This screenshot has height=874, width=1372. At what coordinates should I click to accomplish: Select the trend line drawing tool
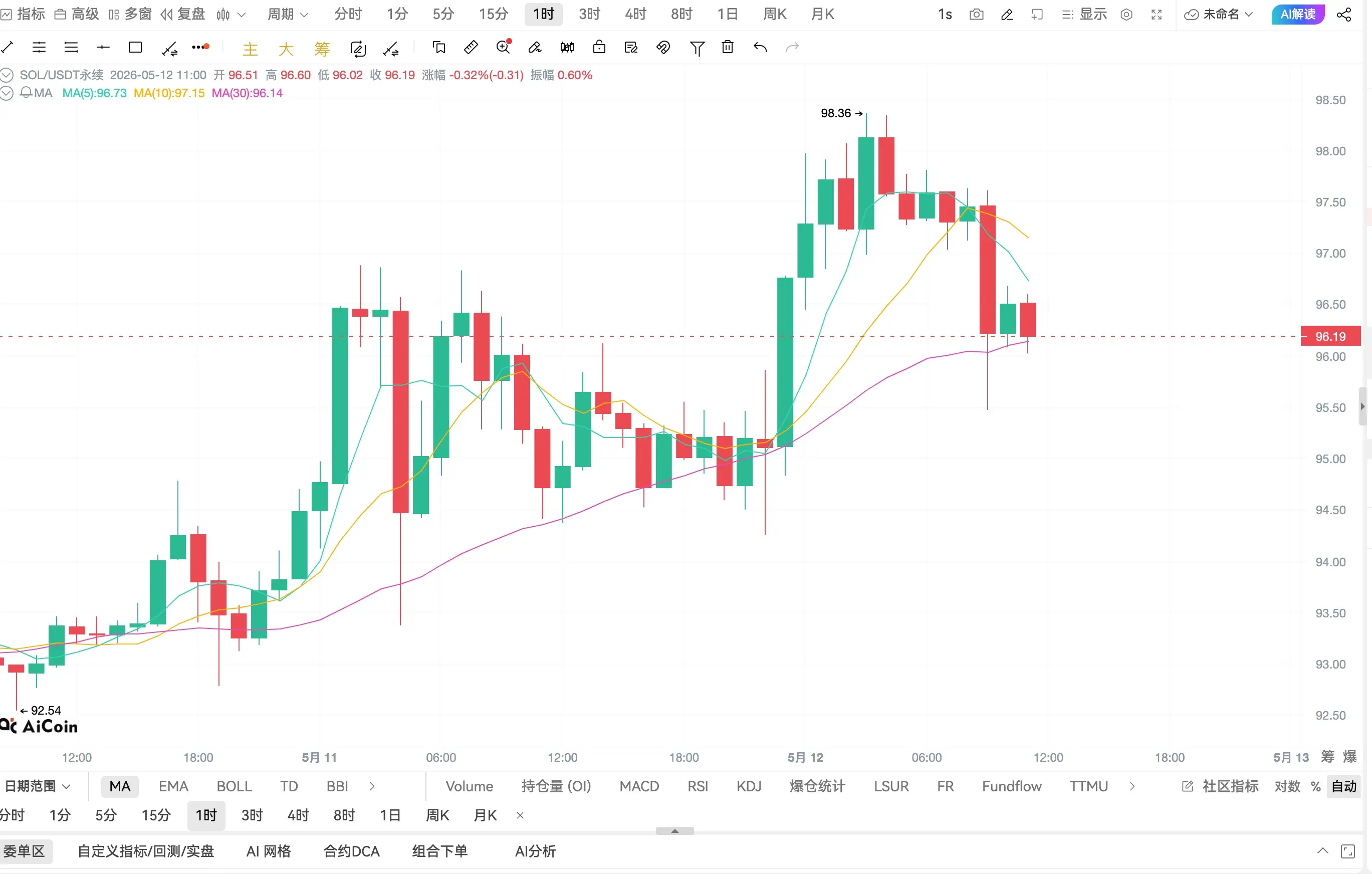click(7, 47)
